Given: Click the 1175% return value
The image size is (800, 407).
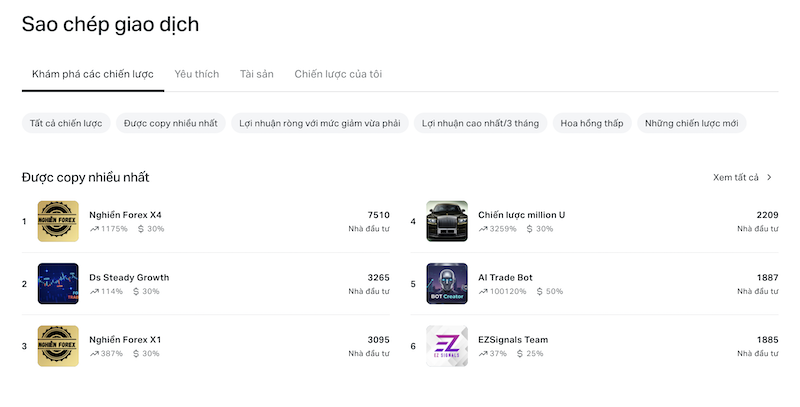Looking at the screenshot, I should (x=114, y=229).
